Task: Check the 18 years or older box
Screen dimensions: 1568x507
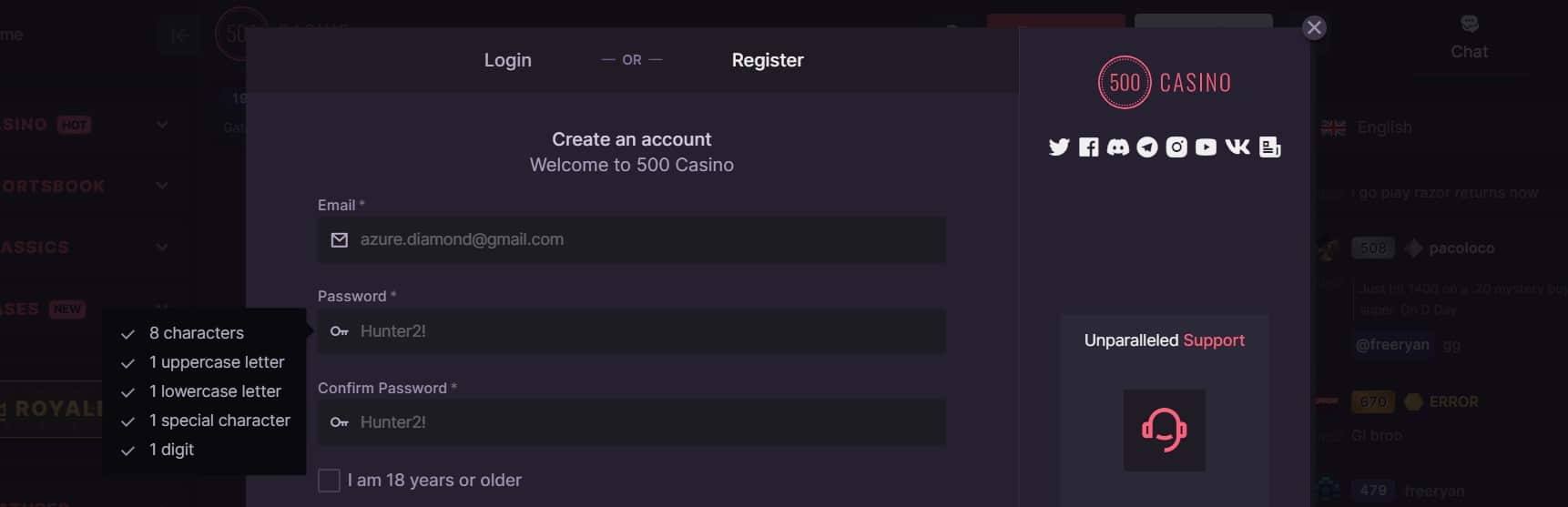Action: tap(329, 481)
